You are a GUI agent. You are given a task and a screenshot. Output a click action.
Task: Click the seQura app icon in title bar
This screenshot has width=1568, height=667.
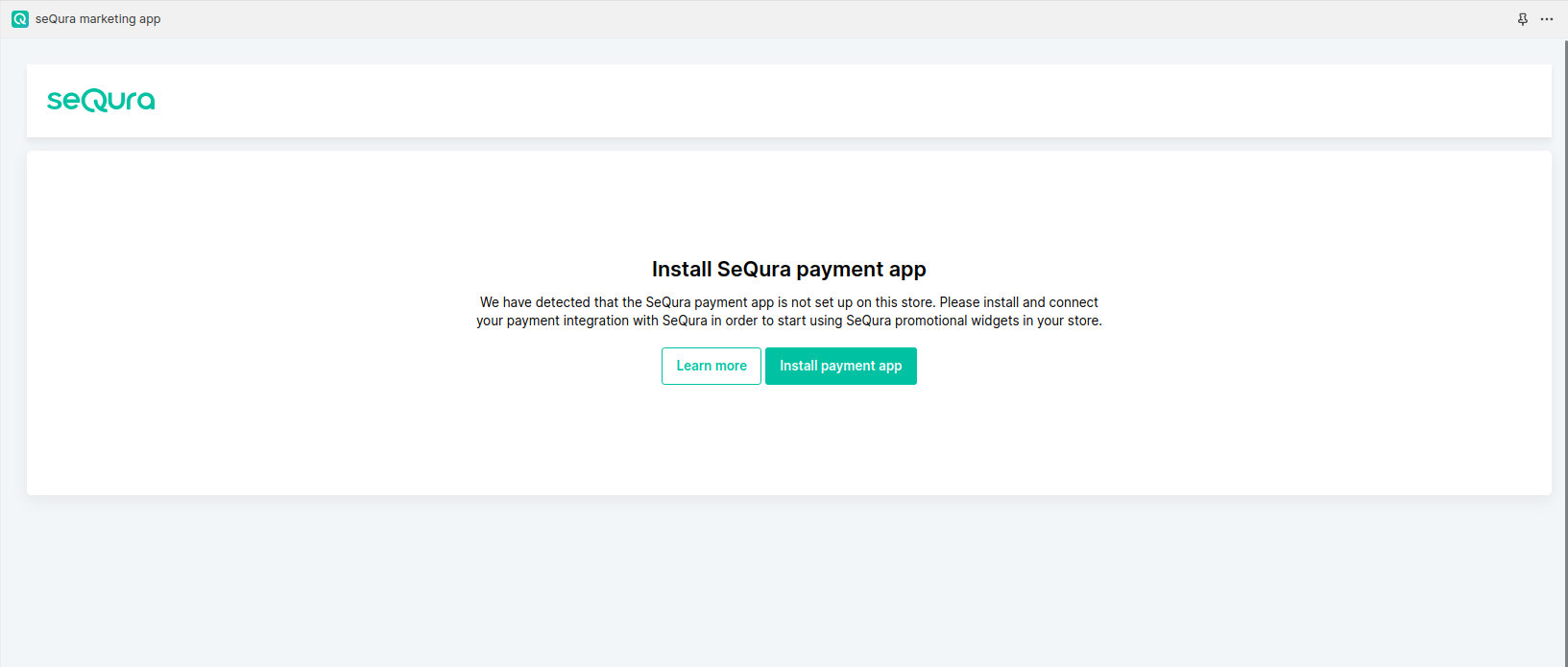20,19
